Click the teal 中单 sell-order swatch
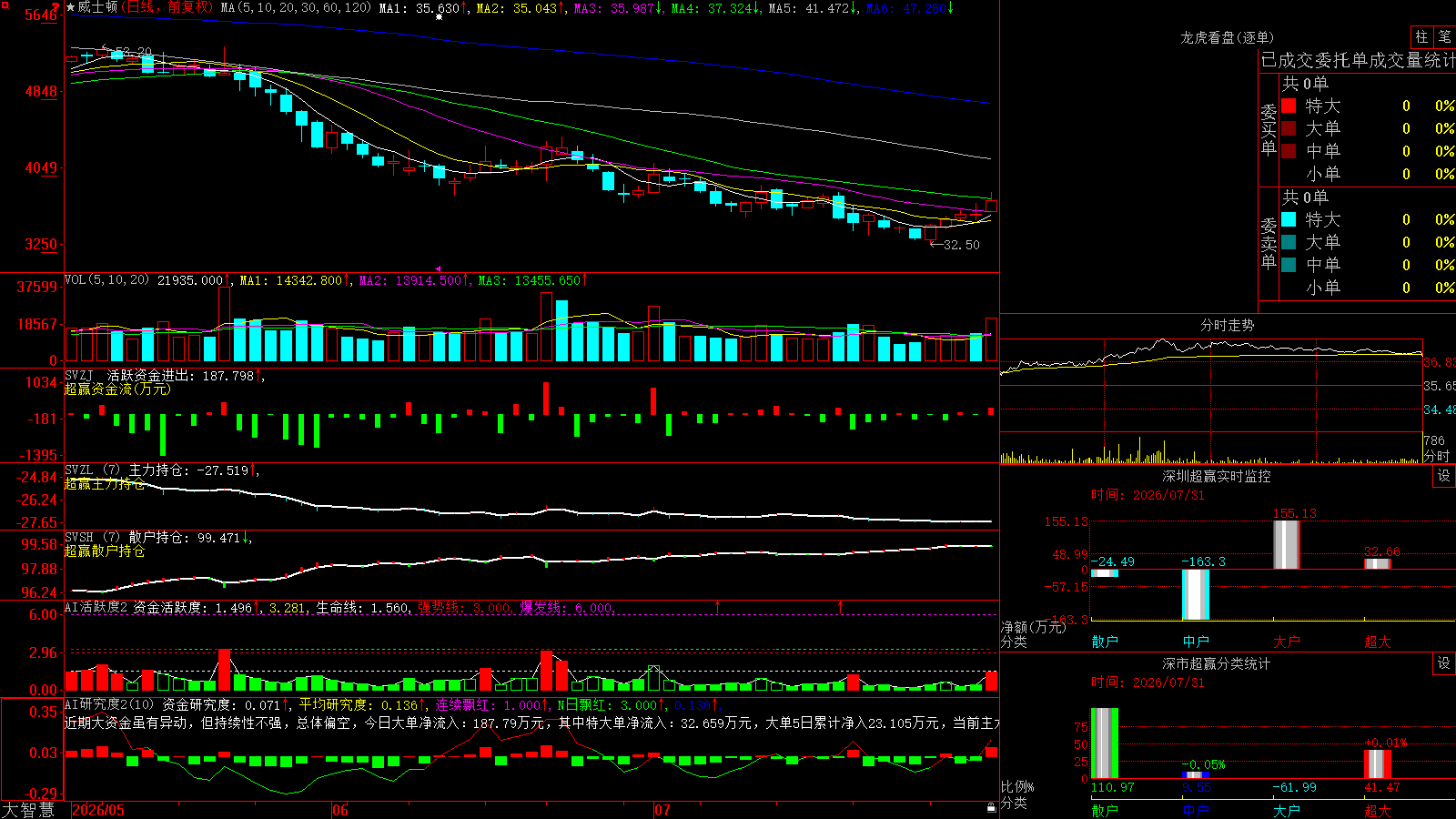1456x819 pixels. pos(1289,265)
